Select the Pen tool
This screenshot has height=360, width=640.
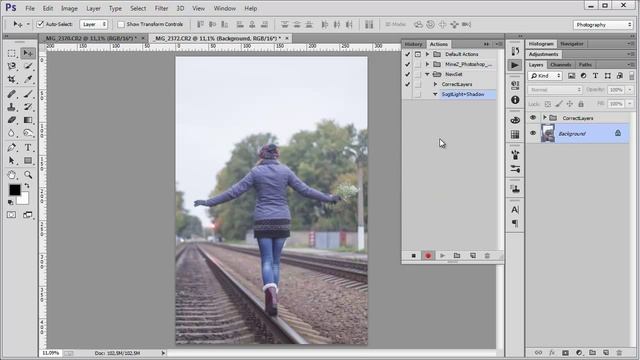click(11, 148)
